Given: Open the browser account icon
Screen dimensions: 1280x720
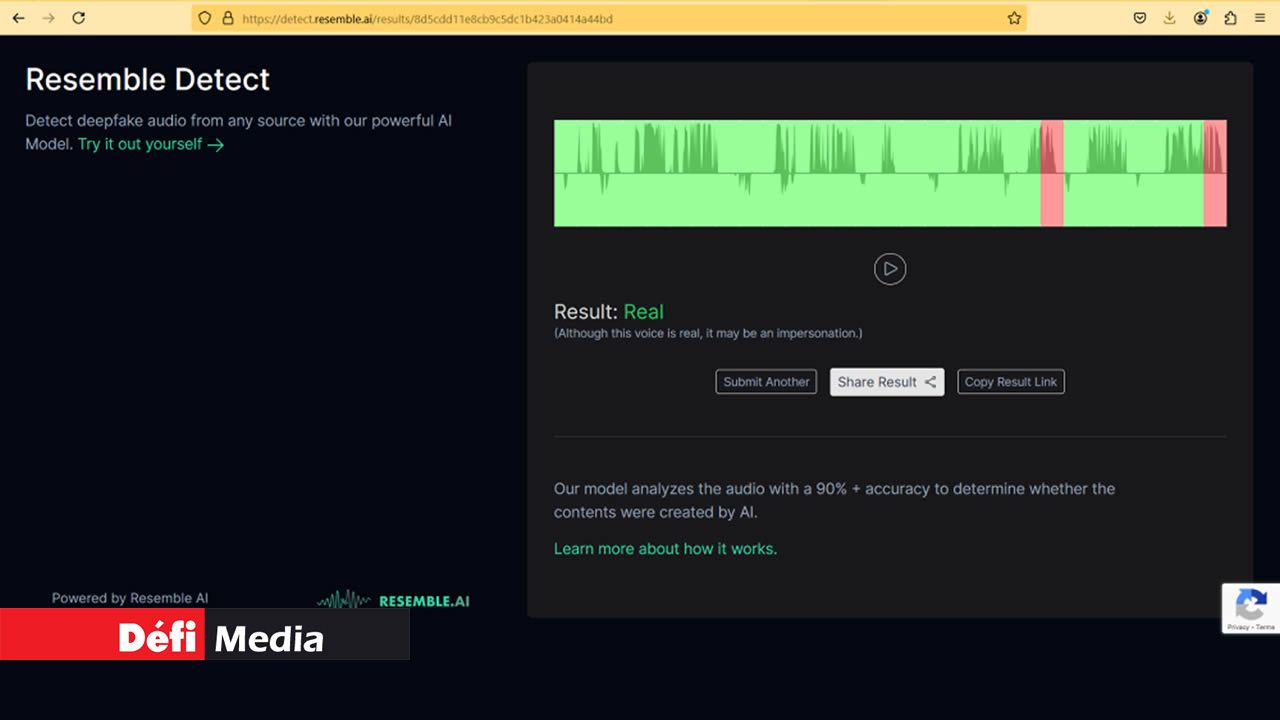Looking at the screenshot, I should pyautogui.click(x=1200, y=18).
